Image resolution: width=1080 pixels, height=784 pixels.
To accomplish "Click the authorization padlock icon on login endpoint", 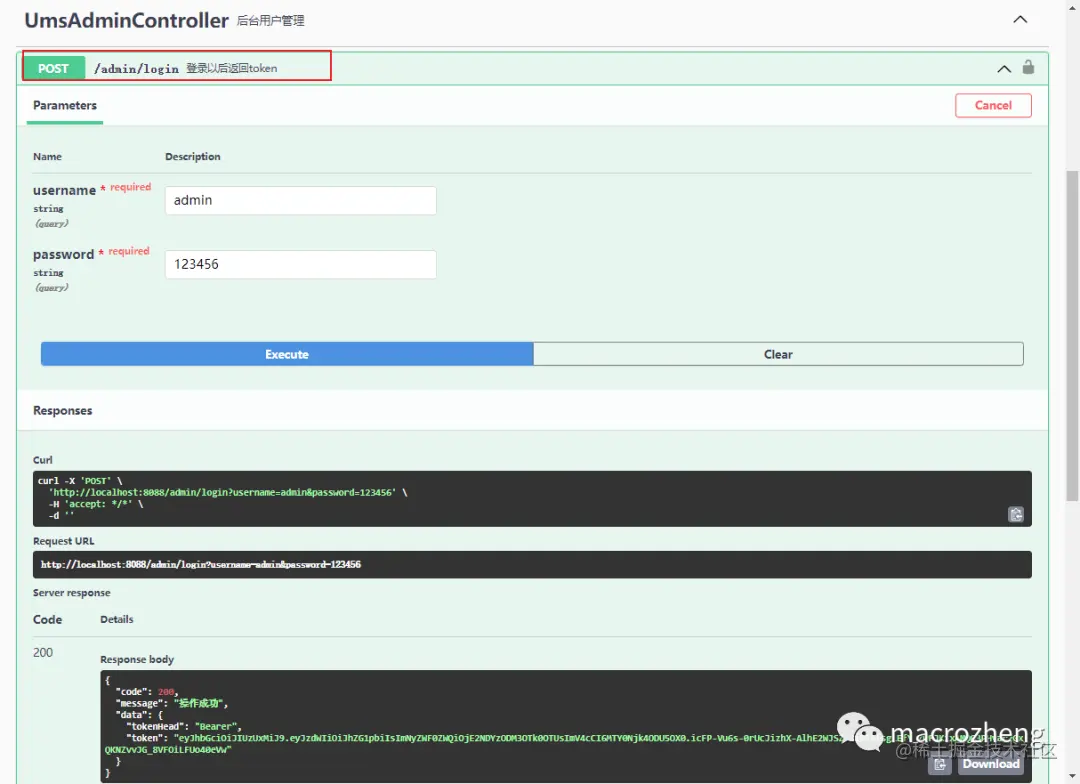I will coord(1030,68).
